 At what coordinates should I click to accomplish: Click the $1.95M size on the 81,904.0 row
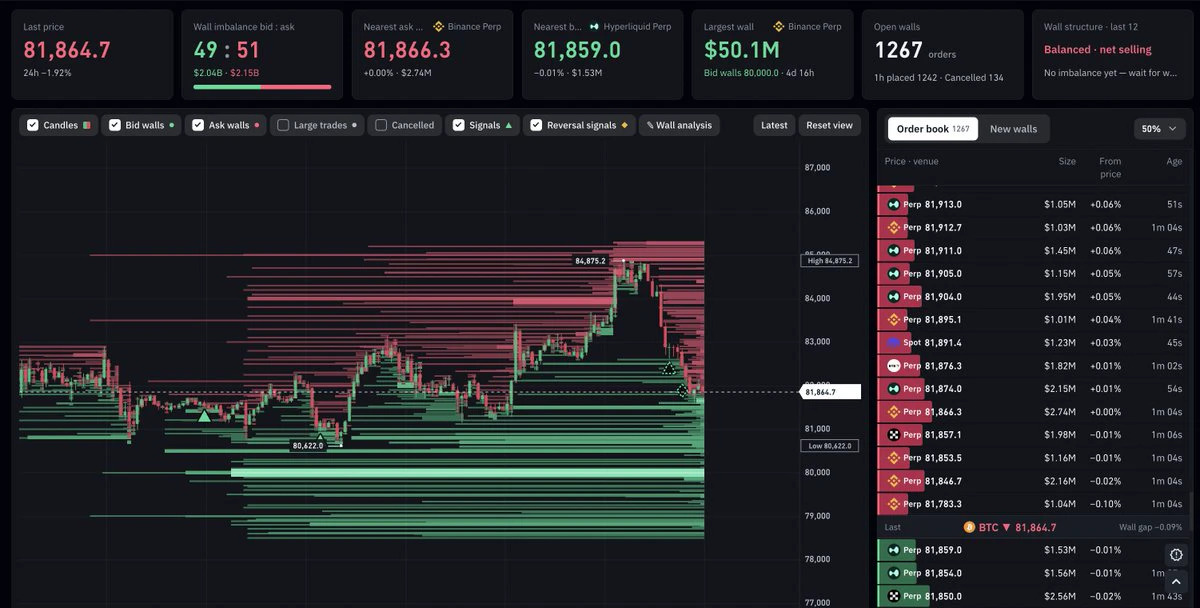pos(1060,297)
